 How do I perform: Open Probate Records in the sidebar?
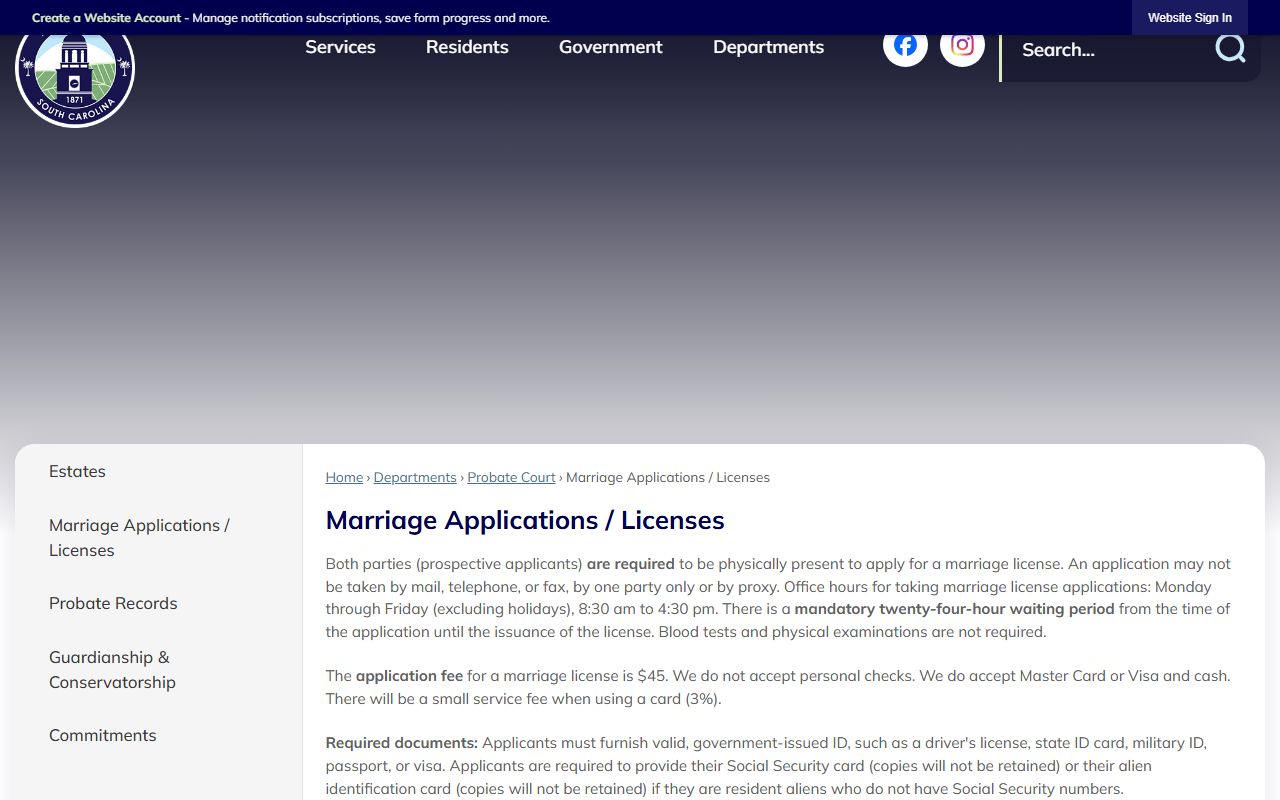(113, 604)
